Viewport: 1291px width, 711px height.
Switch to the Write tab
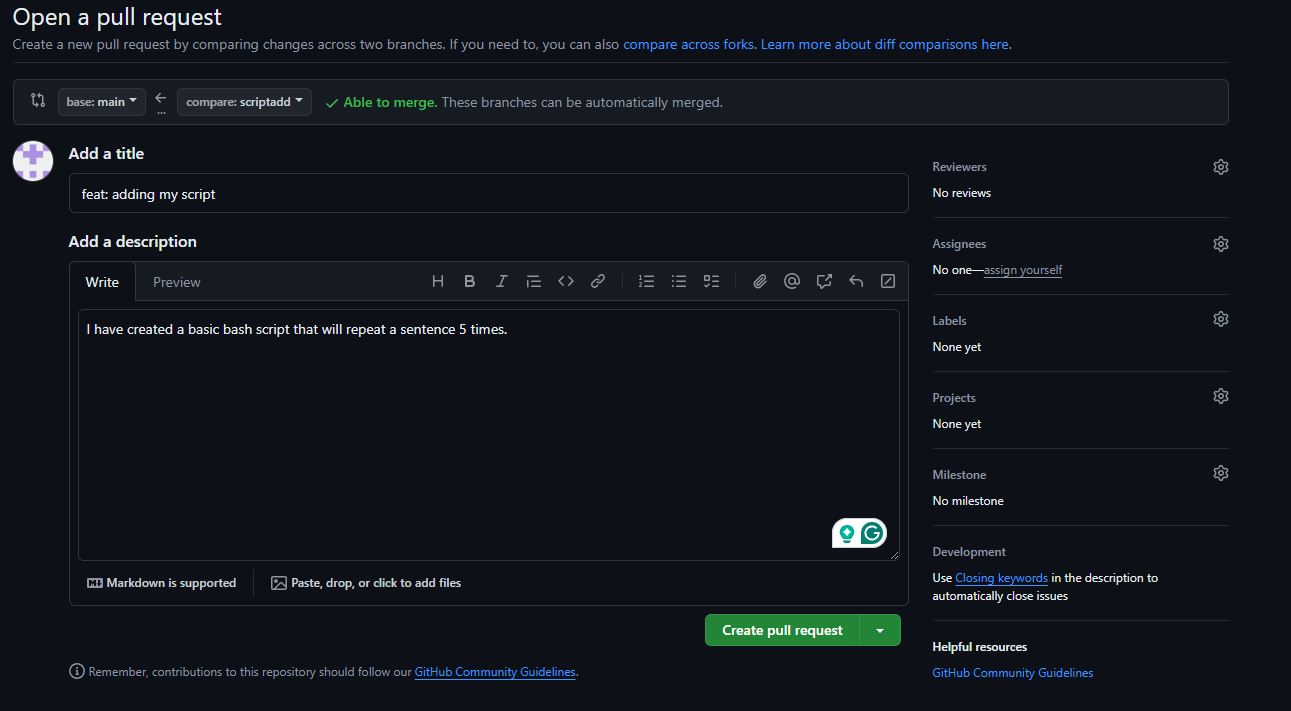tap(102, 282)
